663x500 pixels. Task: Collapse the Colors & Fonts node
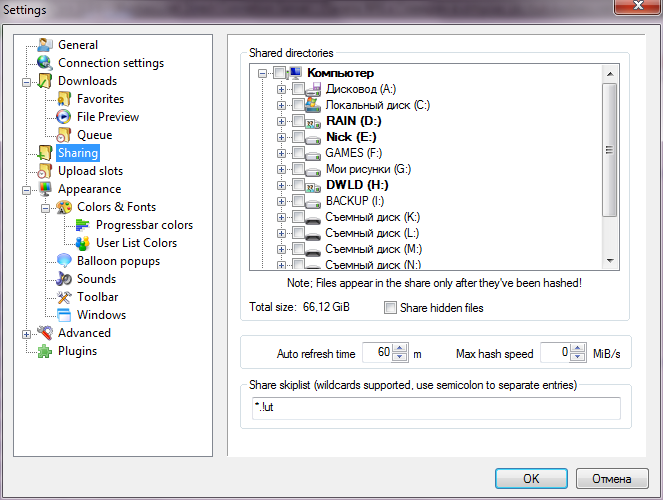(x=45, y=208)
